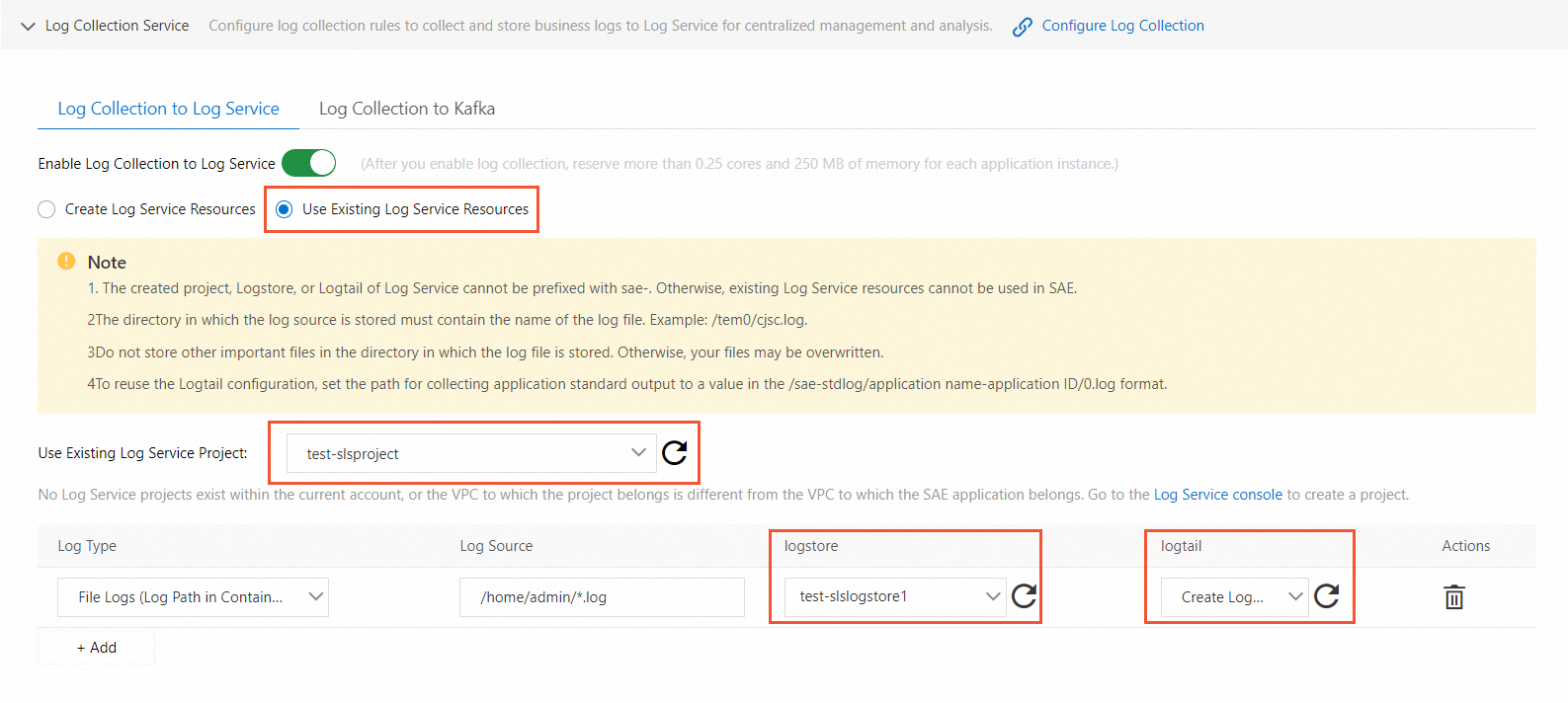The image size is (1568, 703).
Task: Open the test-slsproject project dropdown
Action: pyautogui.click(x=471, y=453)
